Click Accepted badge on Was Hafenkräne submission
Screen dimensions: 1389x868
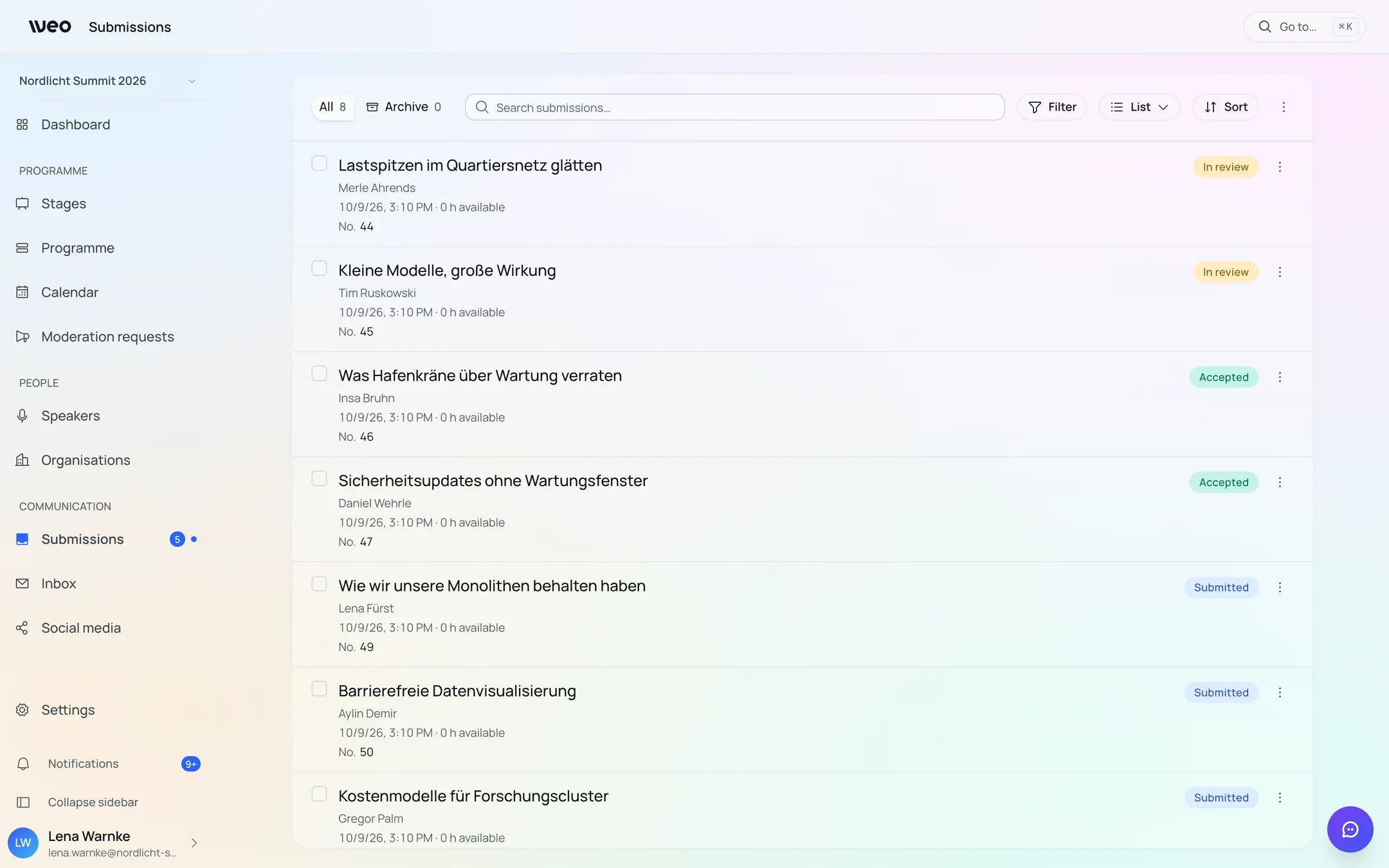click(1224, 377)
